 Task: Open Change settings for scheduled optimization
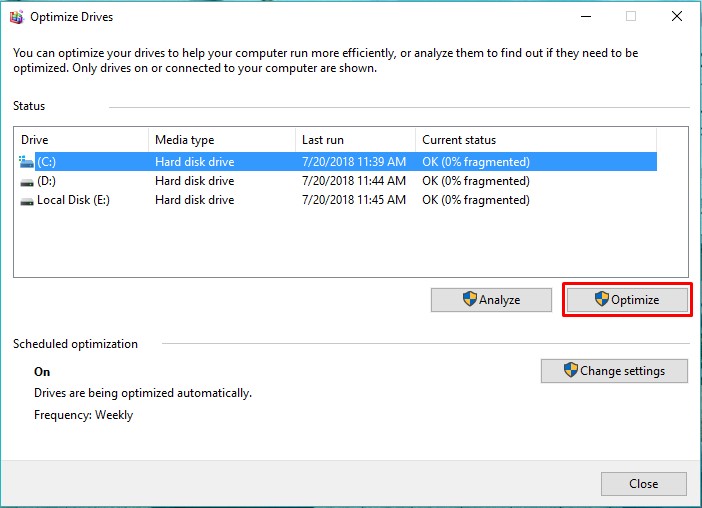click(x=614, y=371)
